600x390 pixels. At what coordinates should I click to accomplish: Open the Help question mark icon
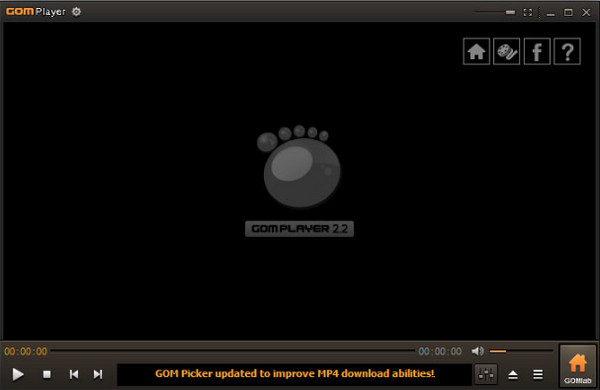click(x=567, y=51)
